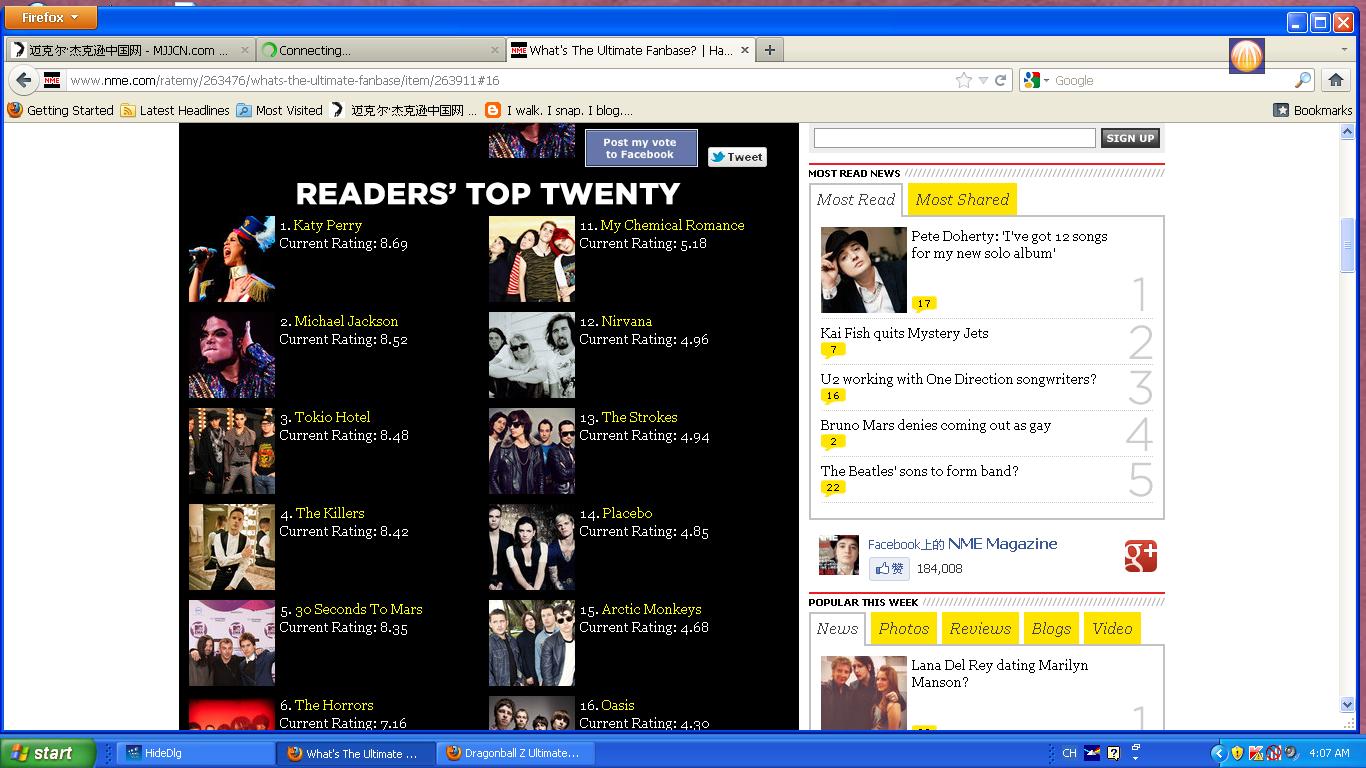Click the Firefox back arrow button
This screenshot has width=1366, height=768.
24,80
